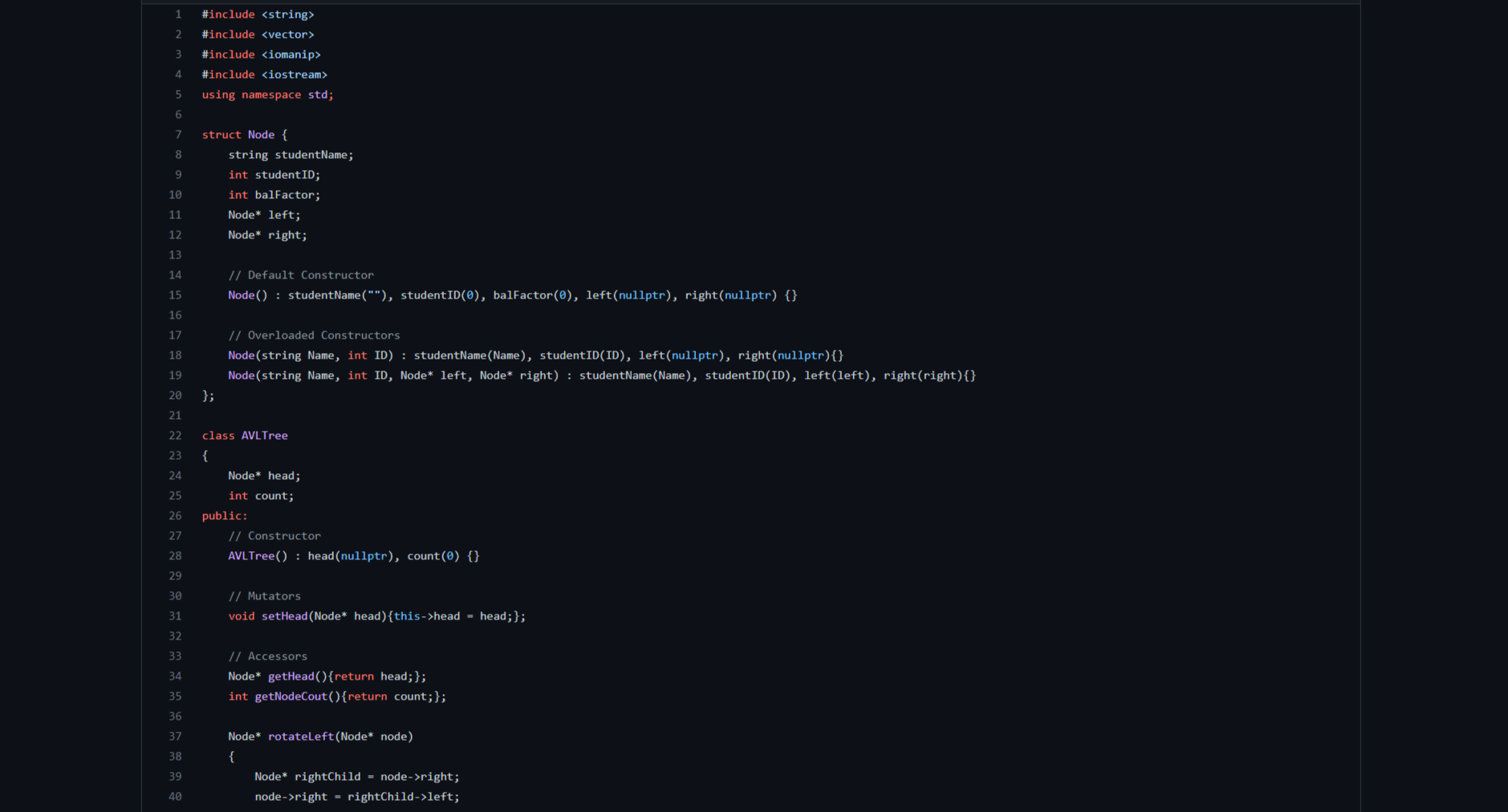Click the 'getHead' function name
Screen dimensions: 1508x812
291,676
